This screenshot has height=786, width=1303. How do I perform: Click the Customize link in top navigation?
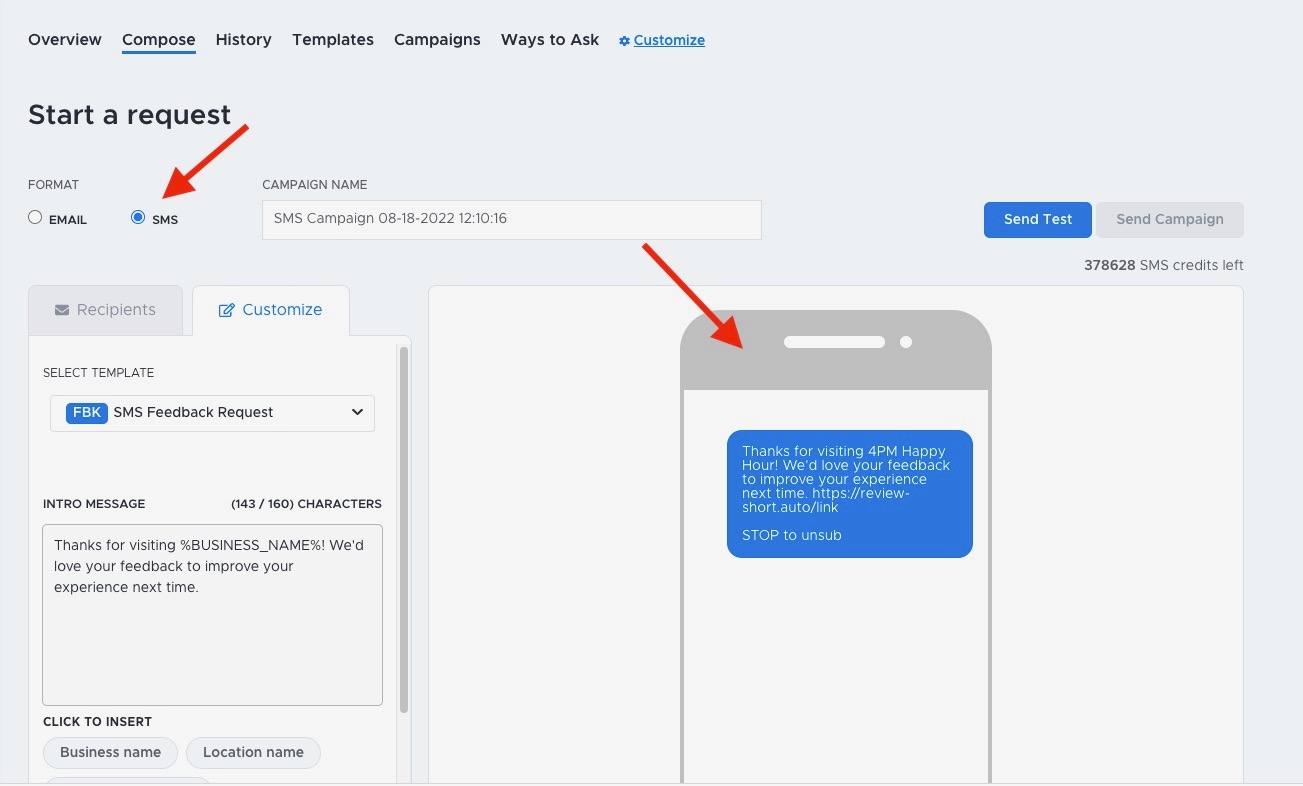coord(669,41)
